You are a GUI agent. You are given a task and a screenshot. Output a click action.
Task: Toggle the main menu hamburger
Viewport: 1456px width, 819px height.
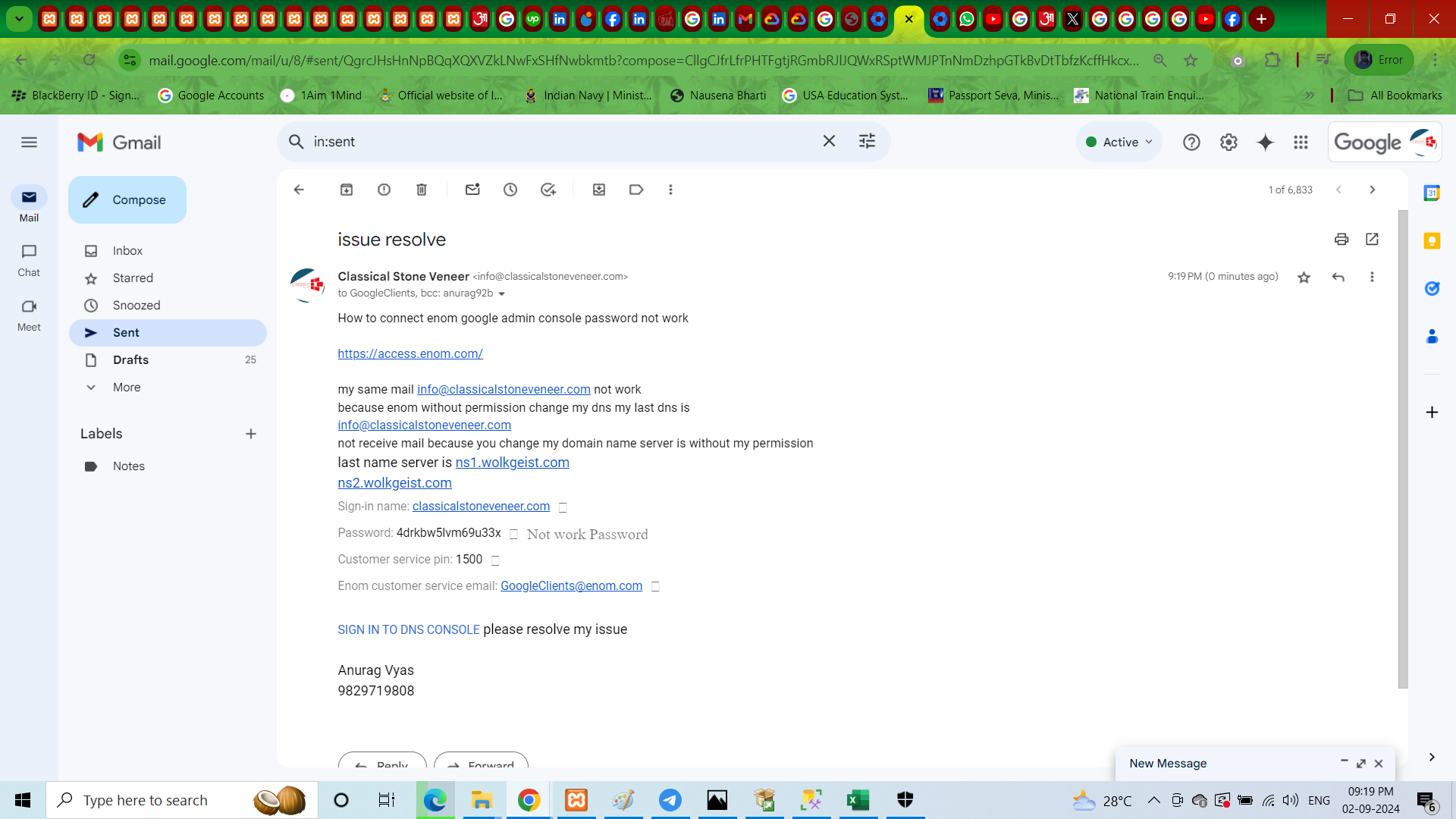(x=29, y=143)
